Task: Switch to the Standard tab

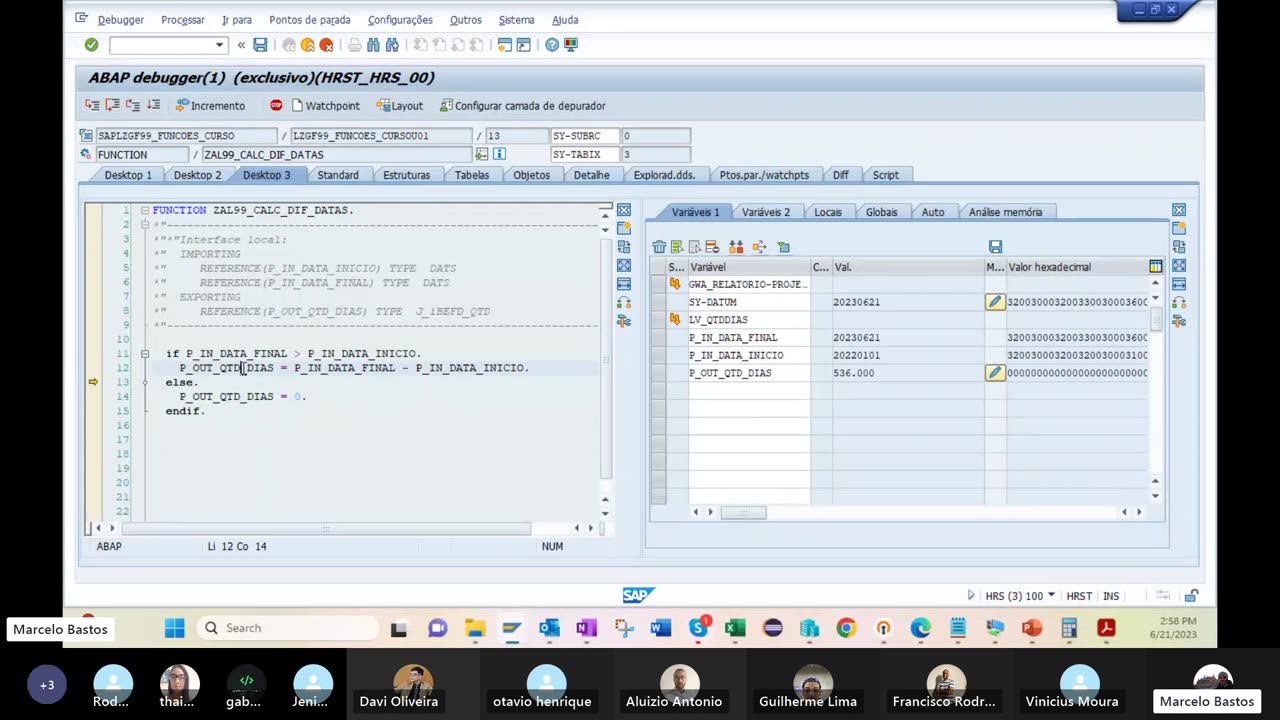Action: point(338,175)
